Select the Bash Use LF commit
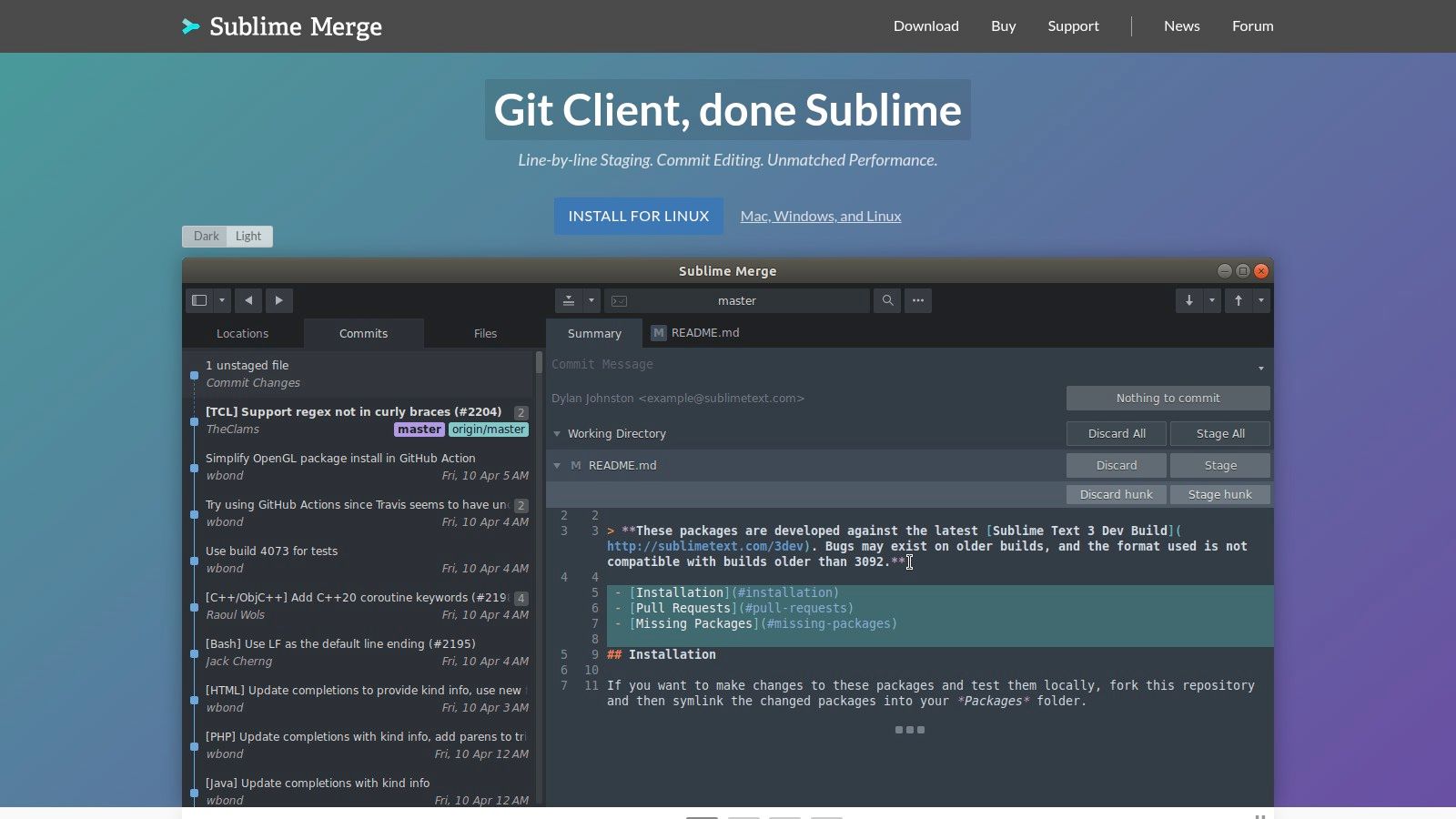The height and width of the screenshot is (819, 1456). 359,652
